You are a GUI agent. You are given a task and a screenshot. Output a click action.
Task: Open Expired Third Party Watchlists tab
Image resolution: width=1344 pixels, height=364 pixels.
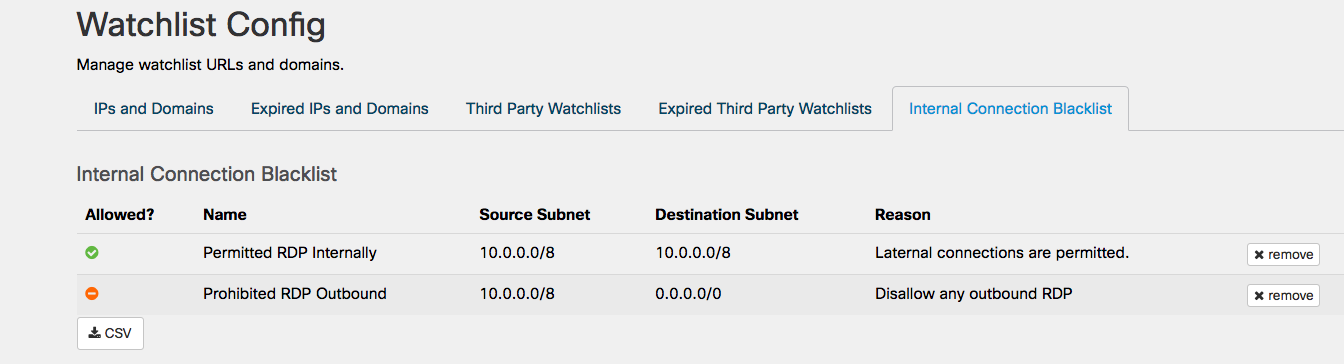point(765,109)
